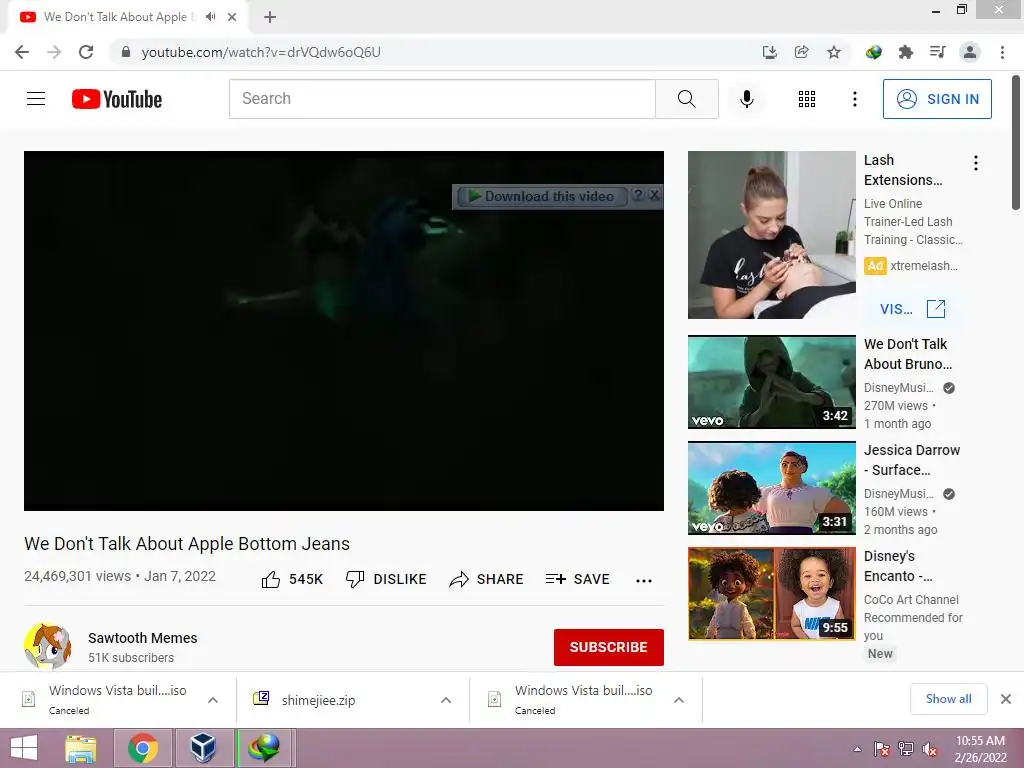
Task: Open the Chrome extensions puzzle icon
Action: (x=905, y=52)
